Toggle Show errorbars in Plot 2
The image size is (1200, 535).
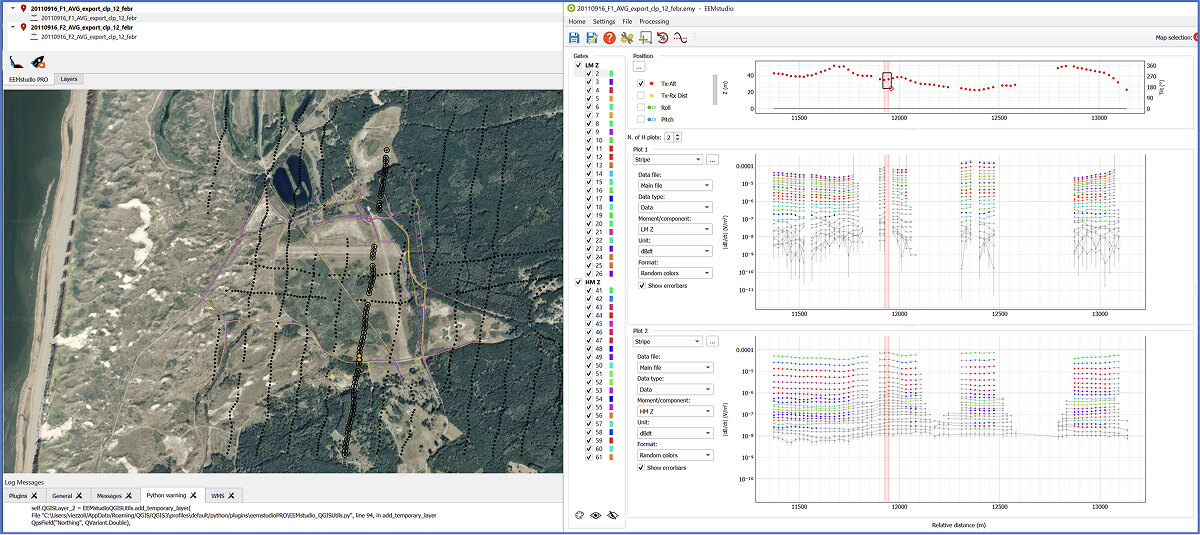[x=642, y=467]
